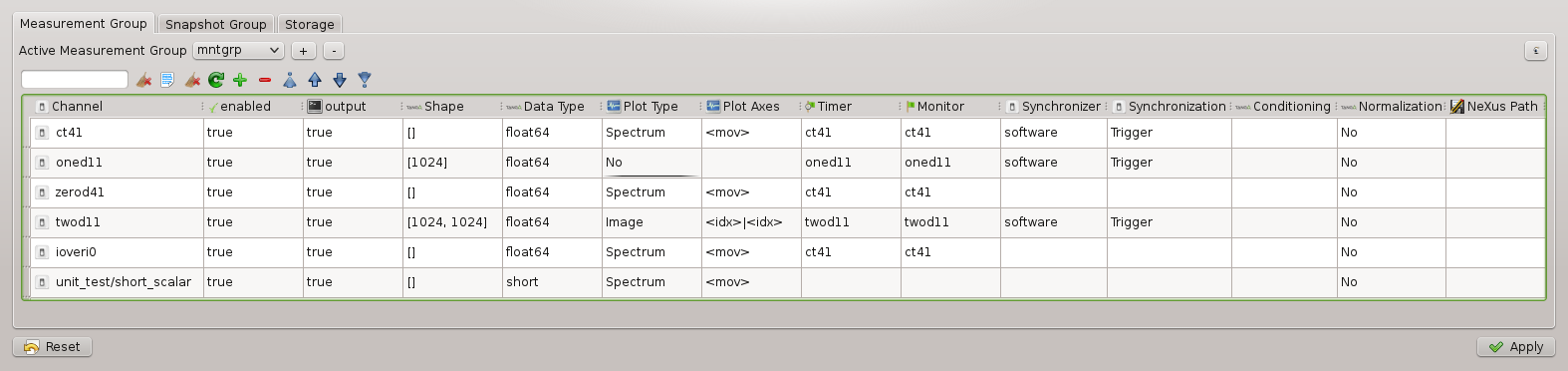The height and width of the screenshot is (371, 1568).
Task: Click the ct41 channel row icon
Action: point(42,133)
